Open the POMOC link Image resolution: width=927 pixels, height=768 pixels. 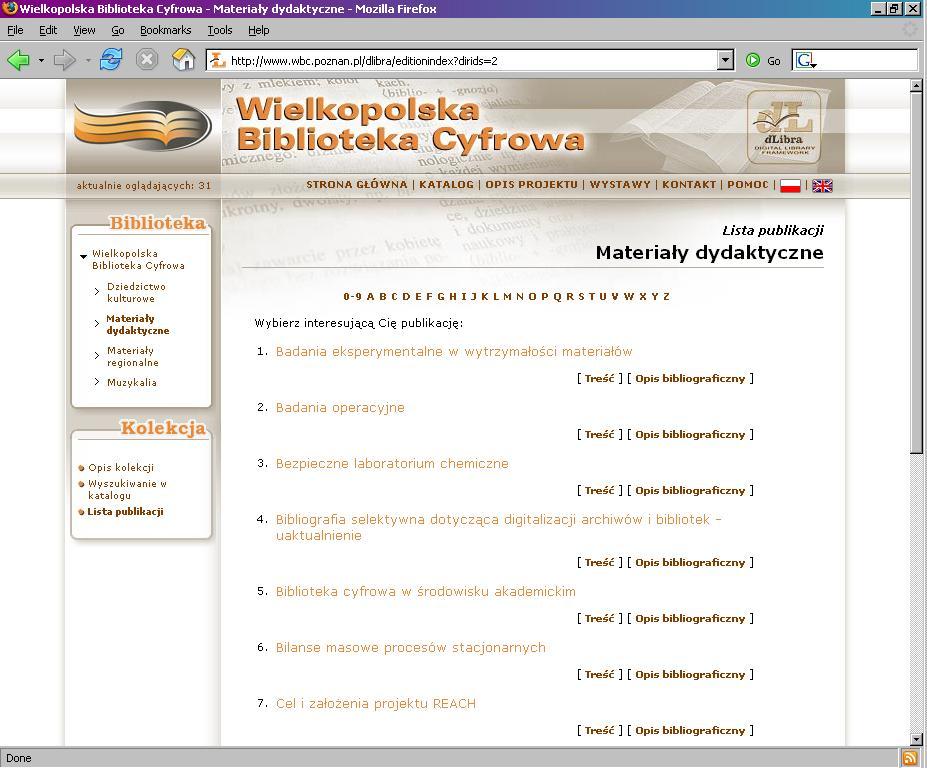[x=748, y=184]
